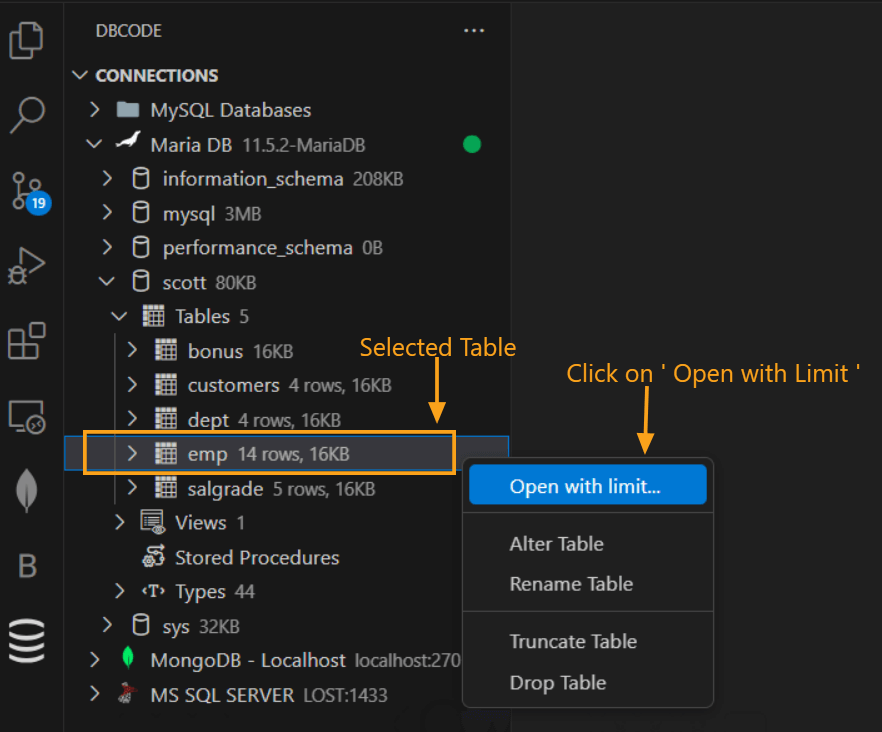Image resolution: width=882 pixels, height=732 pixels.
Task: Click the Types T icon
Action: (x=154, y=591)
